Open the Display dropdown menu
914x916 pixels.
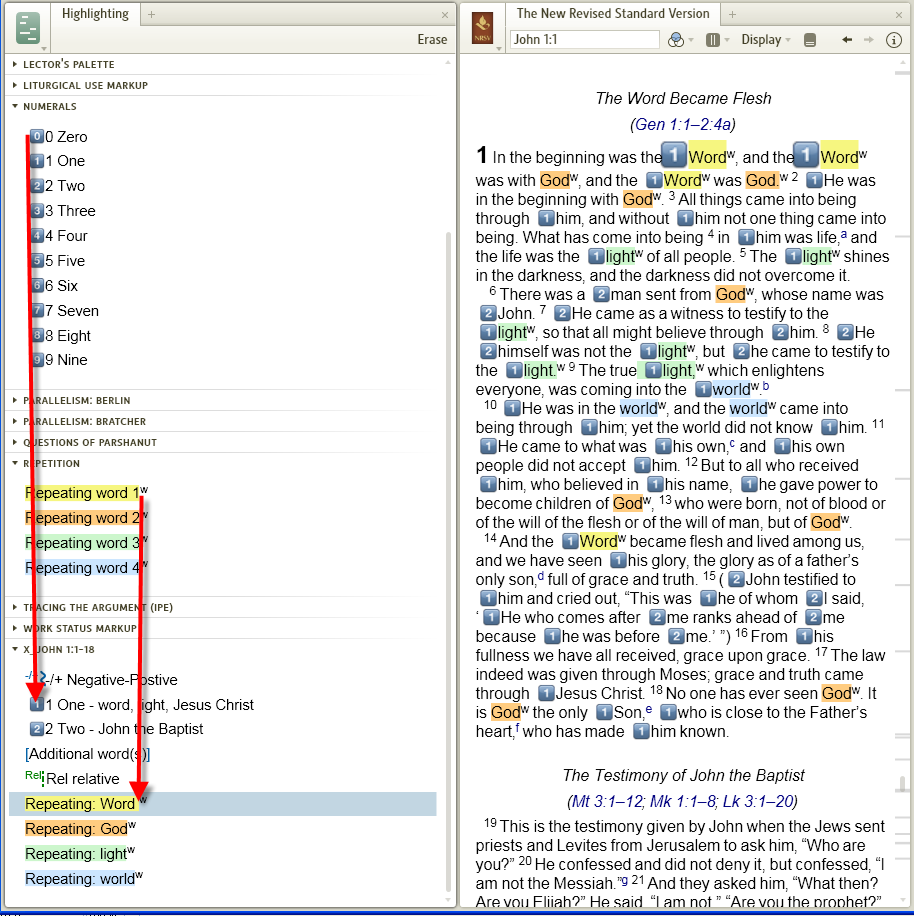click(x=765, y=40)
